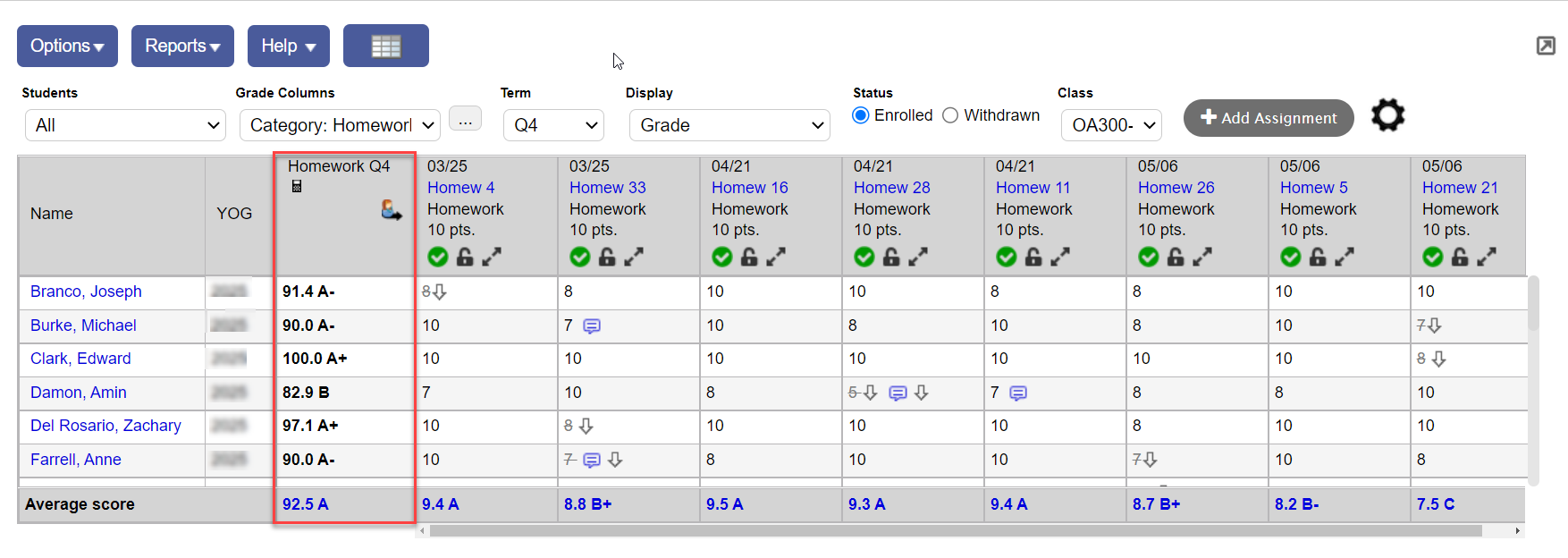Click right arrow of horizontal scrollbar
Viewport: 1568px width, 558px height.
point(1517,530)
